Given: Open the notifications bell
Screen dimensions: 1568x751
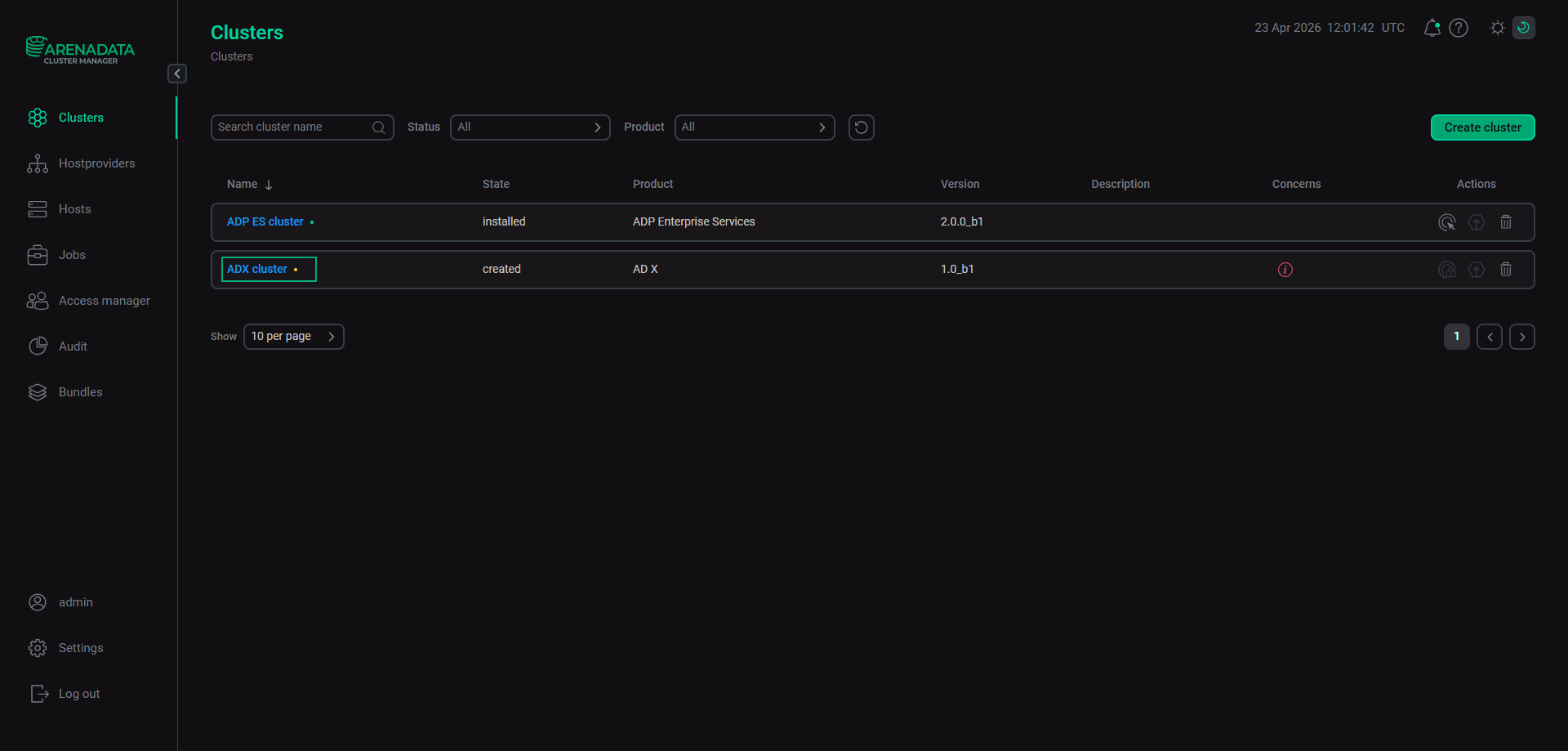Looking at the screenshot, I should [1432, 28].
